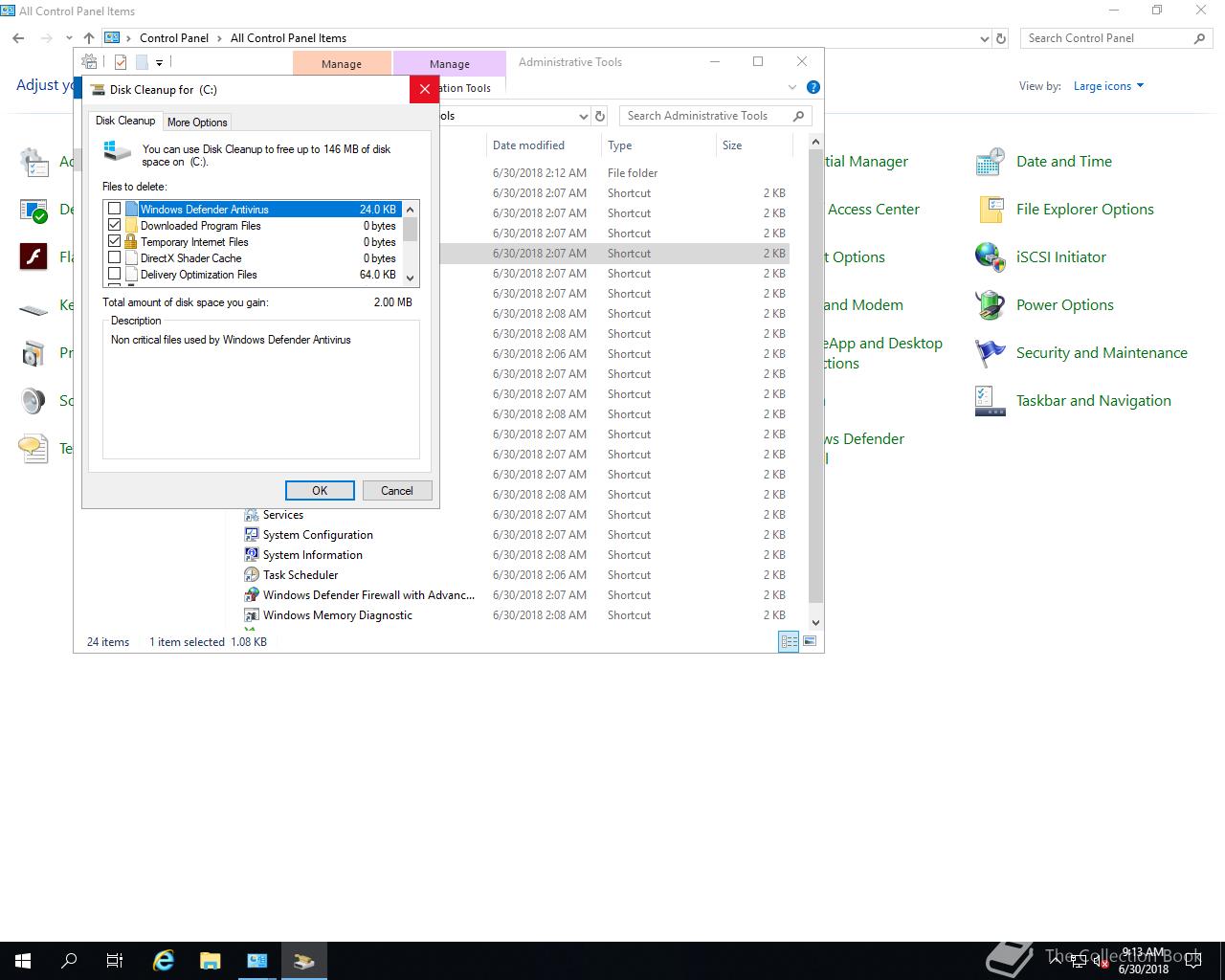Check the Windows Defender Antivirus checkbox
The height and width of the screenshot is (980, 1225).
coord(115,209)
